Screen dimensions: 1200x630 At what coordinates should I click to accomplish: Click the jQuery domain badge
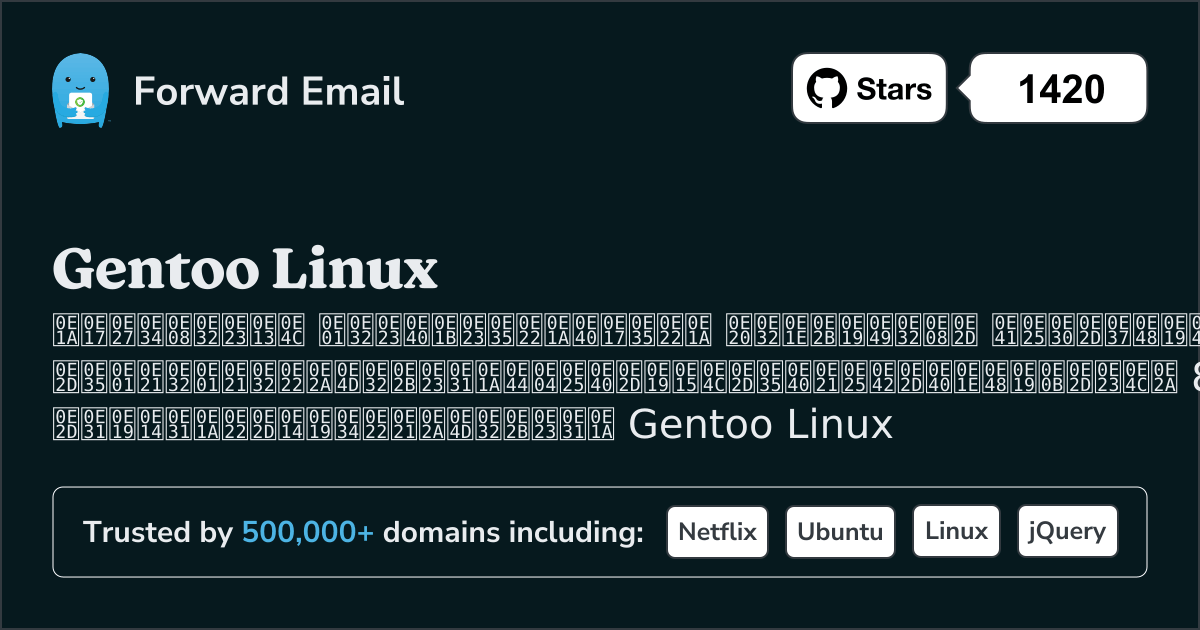click(1067, 531)
